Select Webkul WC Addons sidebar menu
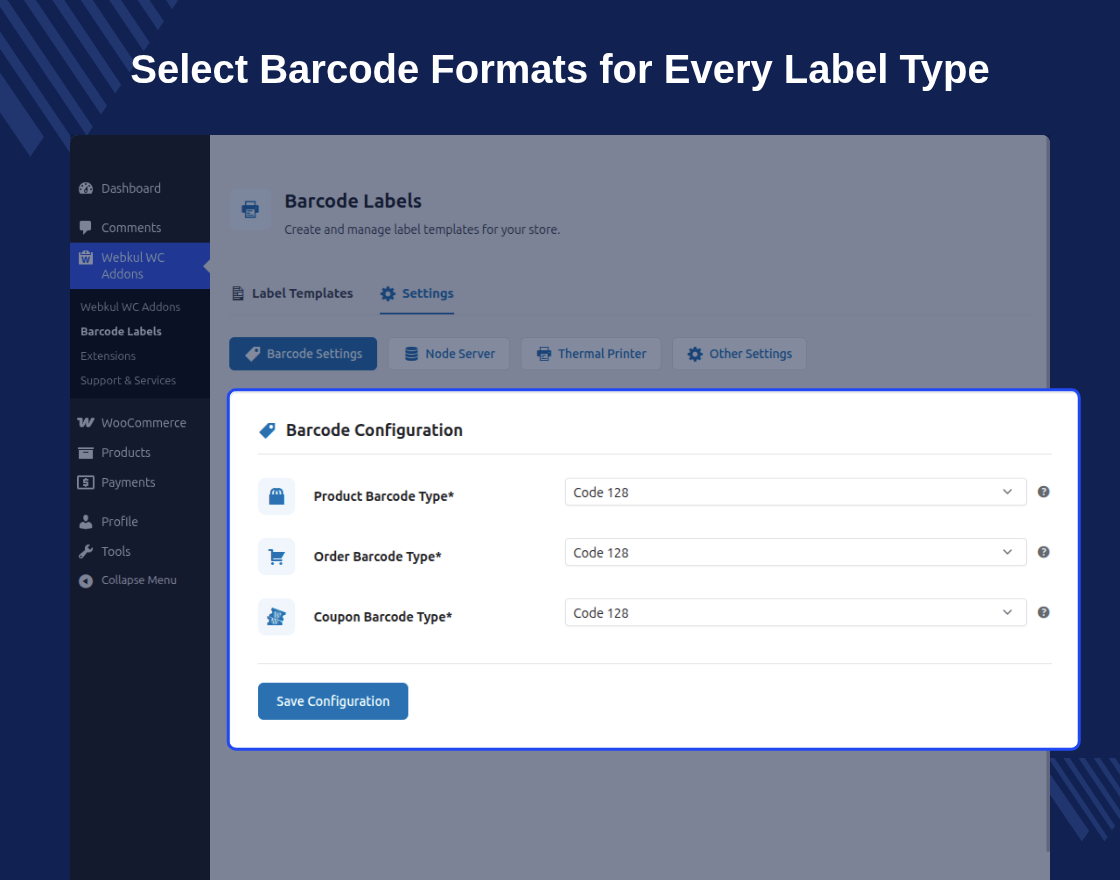The height and width of the screenshot is (880, 1120). pyautogui.click(x=139, y=266)
